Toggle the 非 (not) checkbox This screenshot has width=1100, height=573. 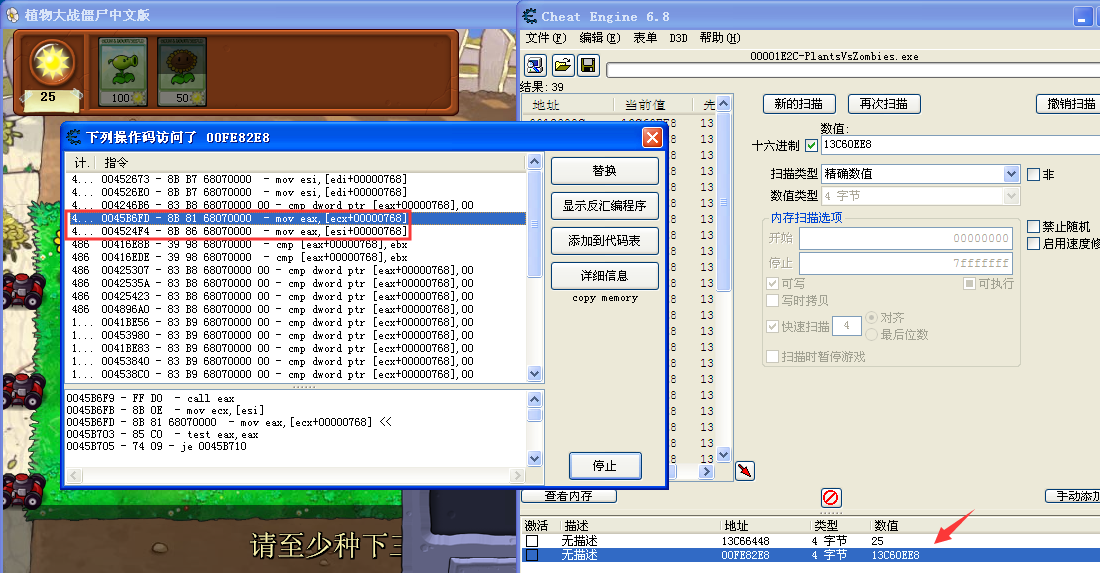pos(1033,174)
